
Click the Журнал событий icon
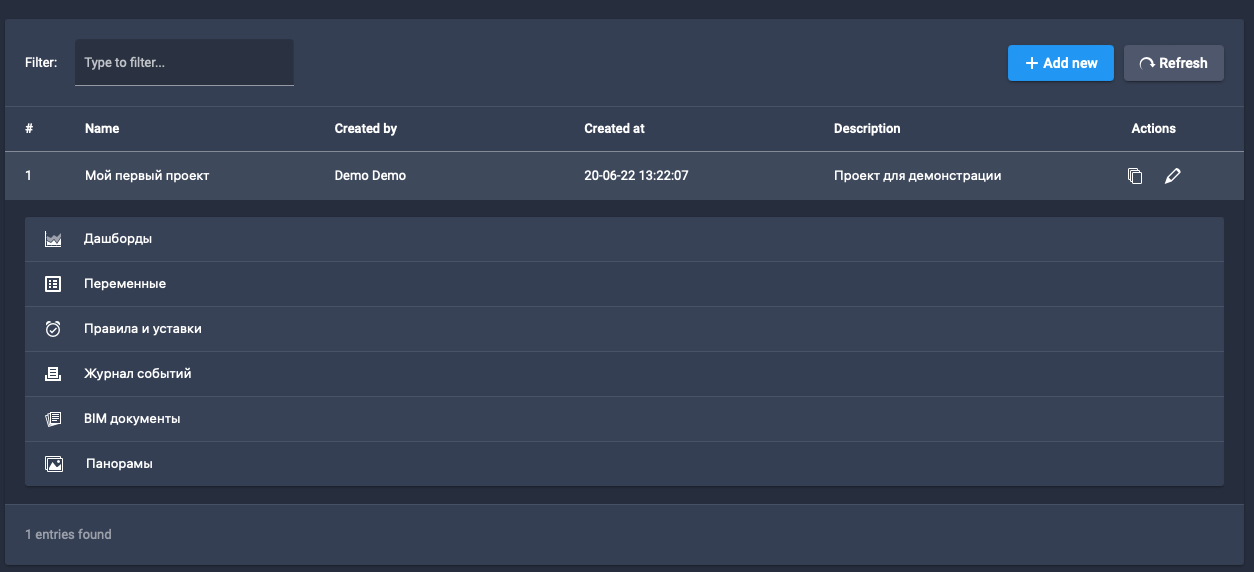(54, 374)
